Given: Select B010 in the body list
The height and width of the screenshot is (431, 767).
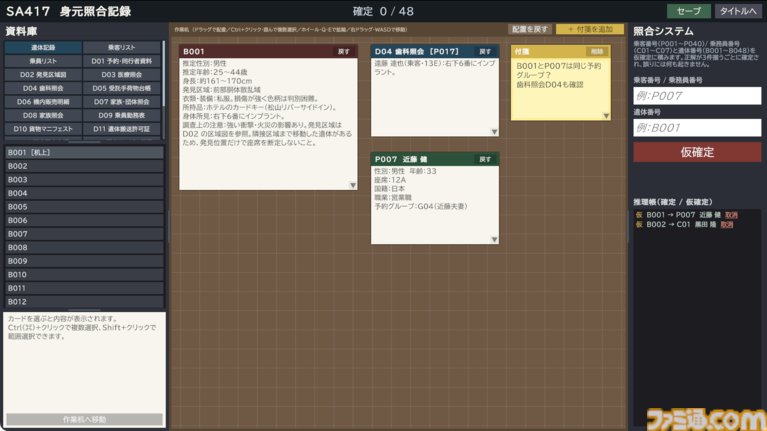Looking at the screenshot, I should pyautogui.click(x=84, y=274).
